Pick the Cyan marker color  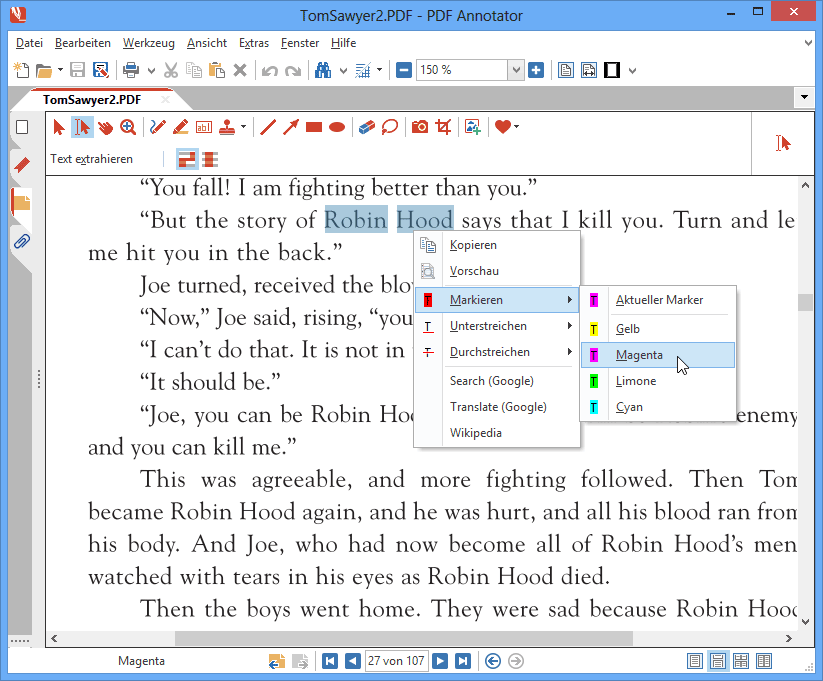pyautogui.click(x=629, y=407)
